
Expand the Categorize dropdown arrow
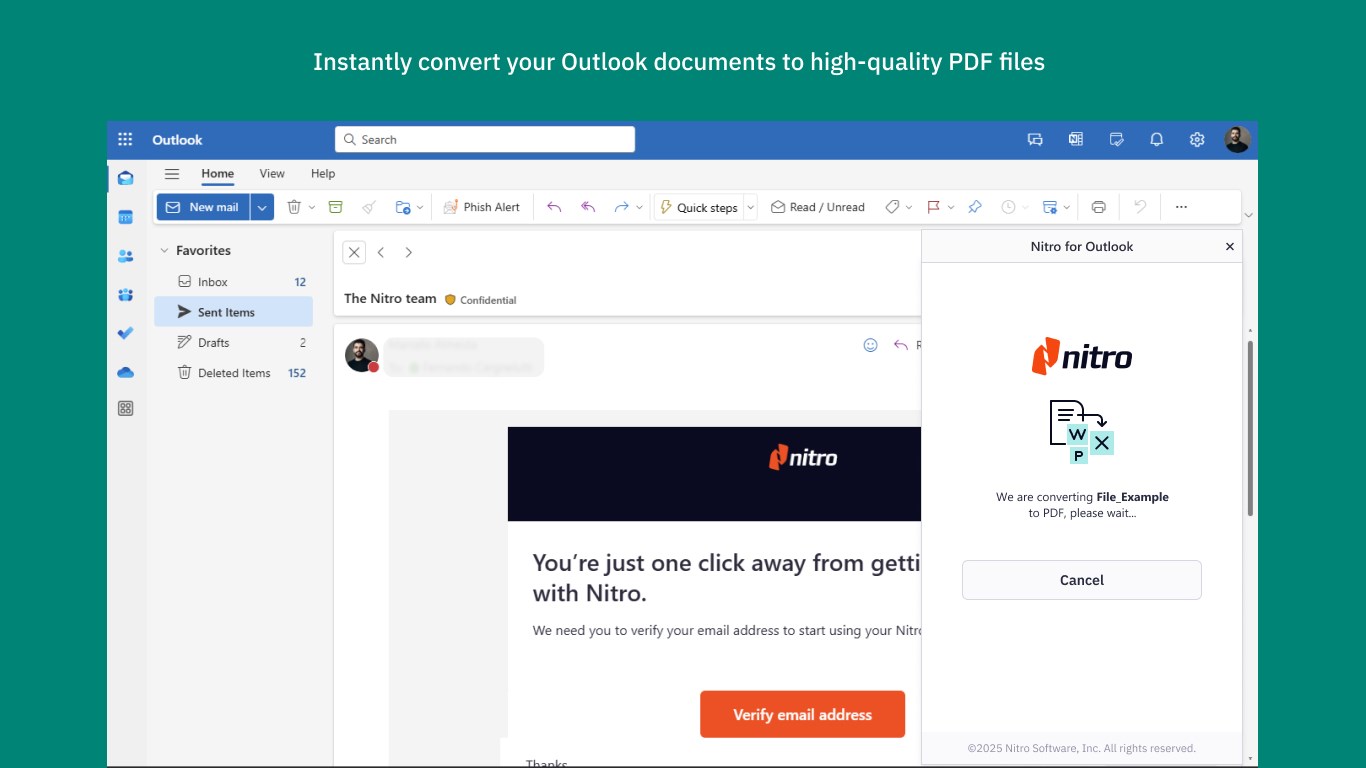[x=909, y=207]
